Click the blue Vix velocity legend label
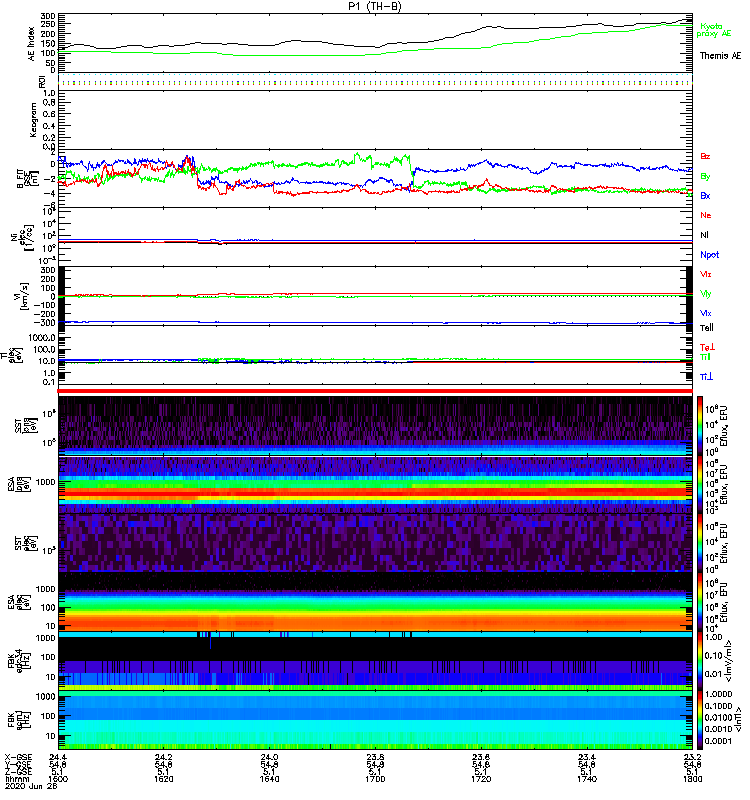 (706, 313)
